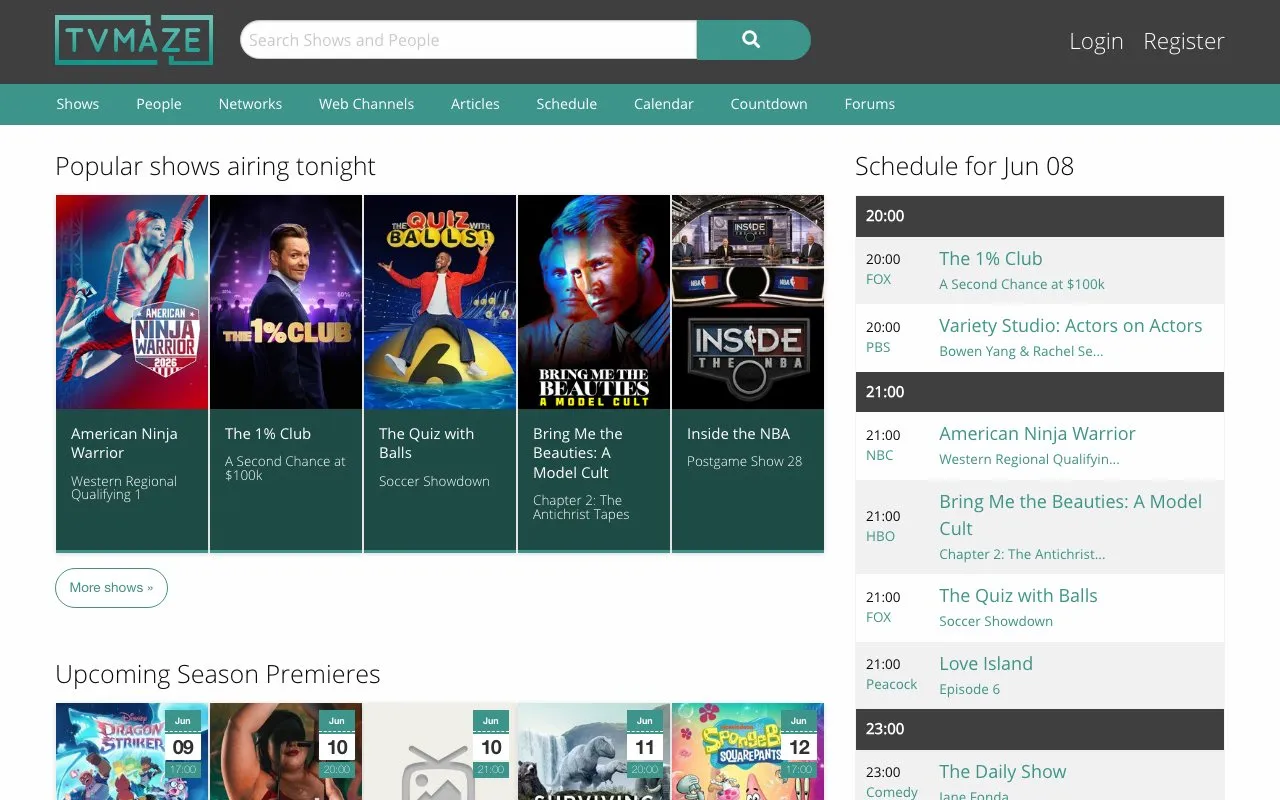
Task: Open the Register link
Action: tap(1184, 41)
